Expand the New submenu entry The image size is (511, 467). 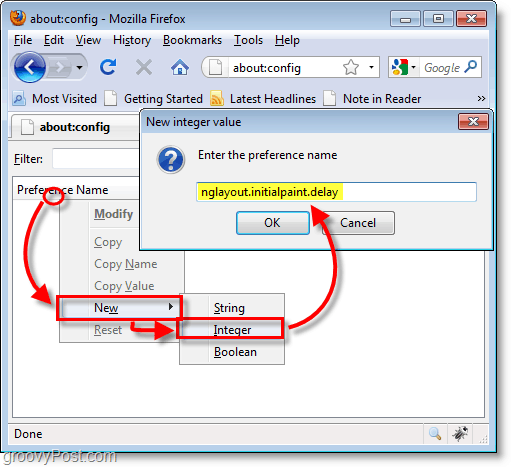(119, 308)
